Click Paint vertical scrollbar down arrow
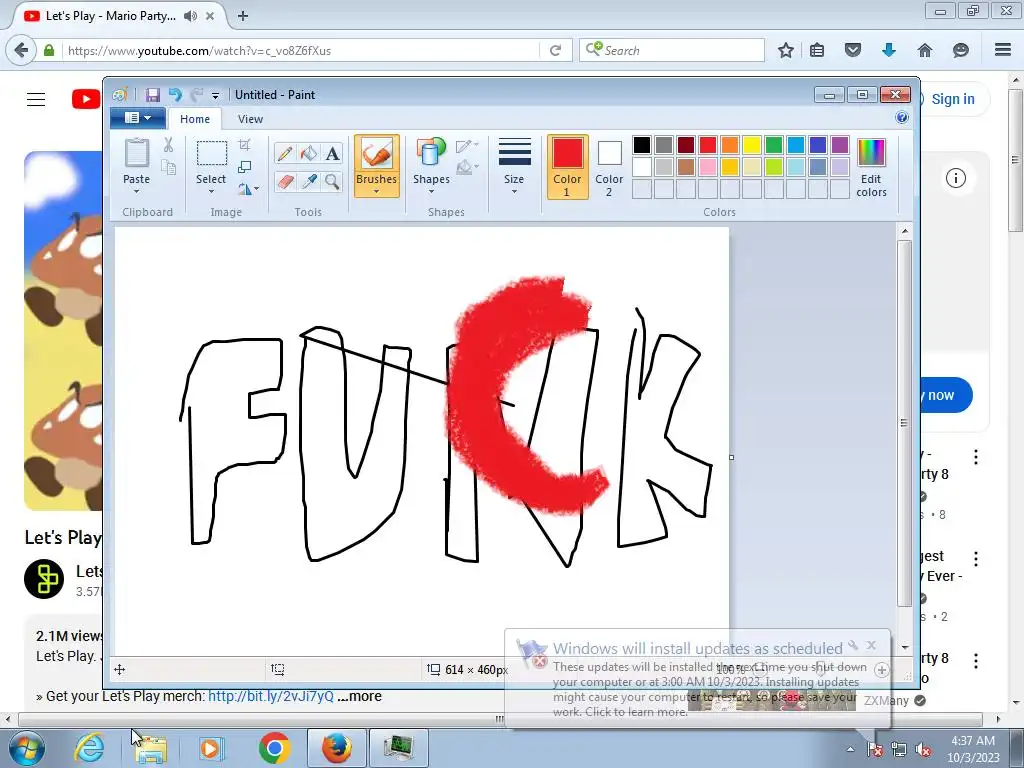1024x768 pixels. 904,647
